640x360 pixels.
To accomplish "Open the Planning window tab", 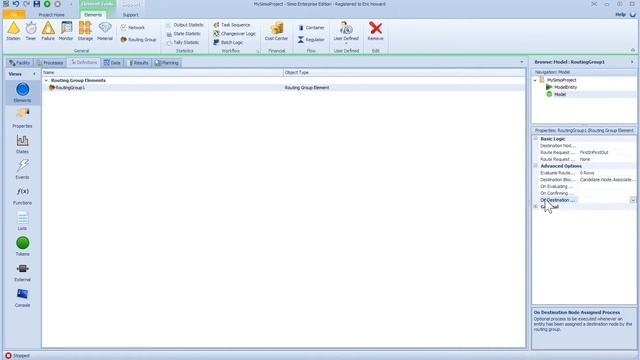I will pos(167,63).
